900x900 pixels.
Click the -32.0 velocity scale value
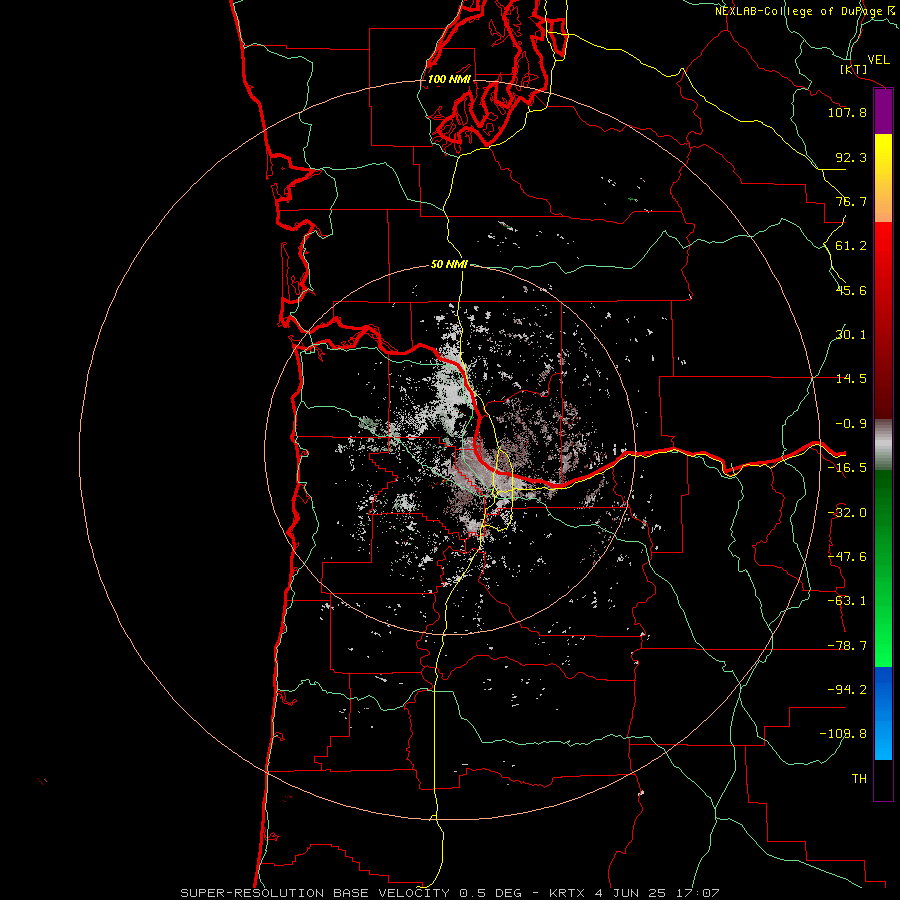pos(847,513)
